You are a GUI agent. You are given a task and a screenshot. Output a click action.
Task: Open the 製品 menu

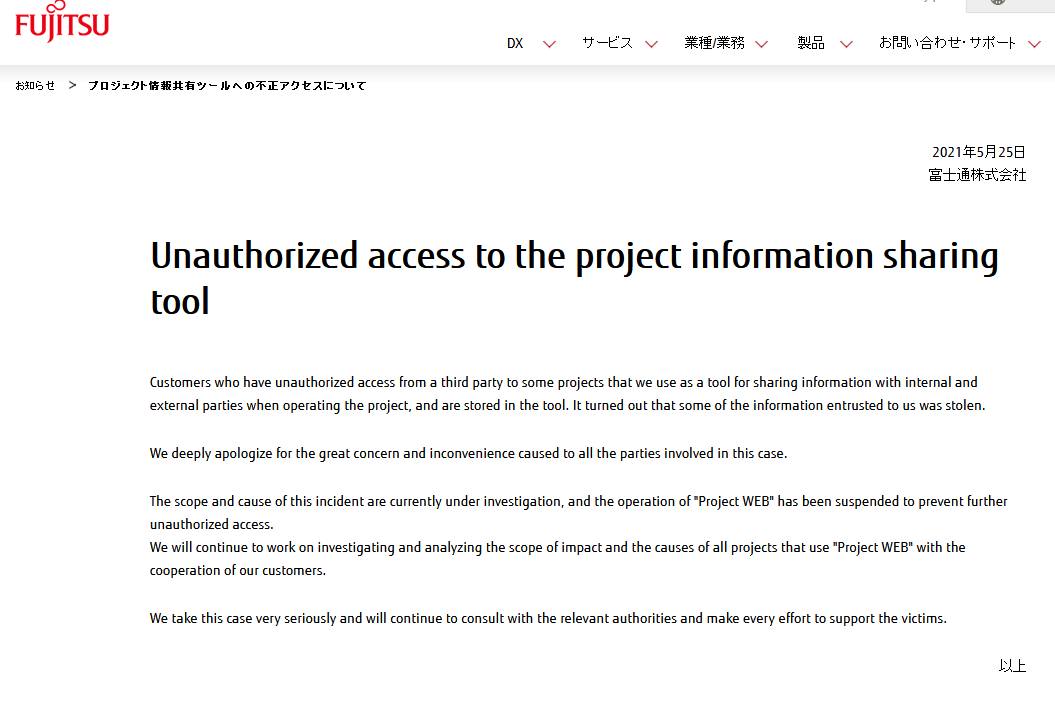pyautogui.click(x=811, y=43)
